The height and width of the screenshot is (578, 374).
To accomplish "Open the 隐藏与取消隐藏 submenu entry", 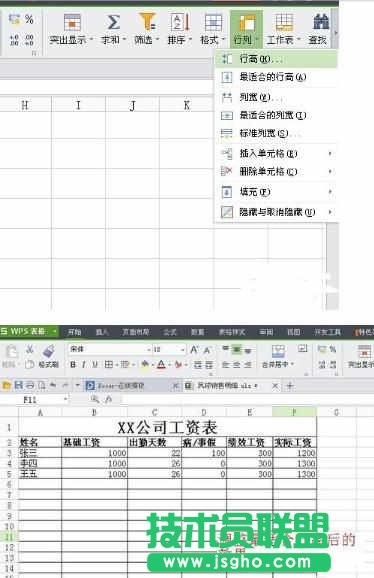I will pyautogui.click(x=276, y=212).
